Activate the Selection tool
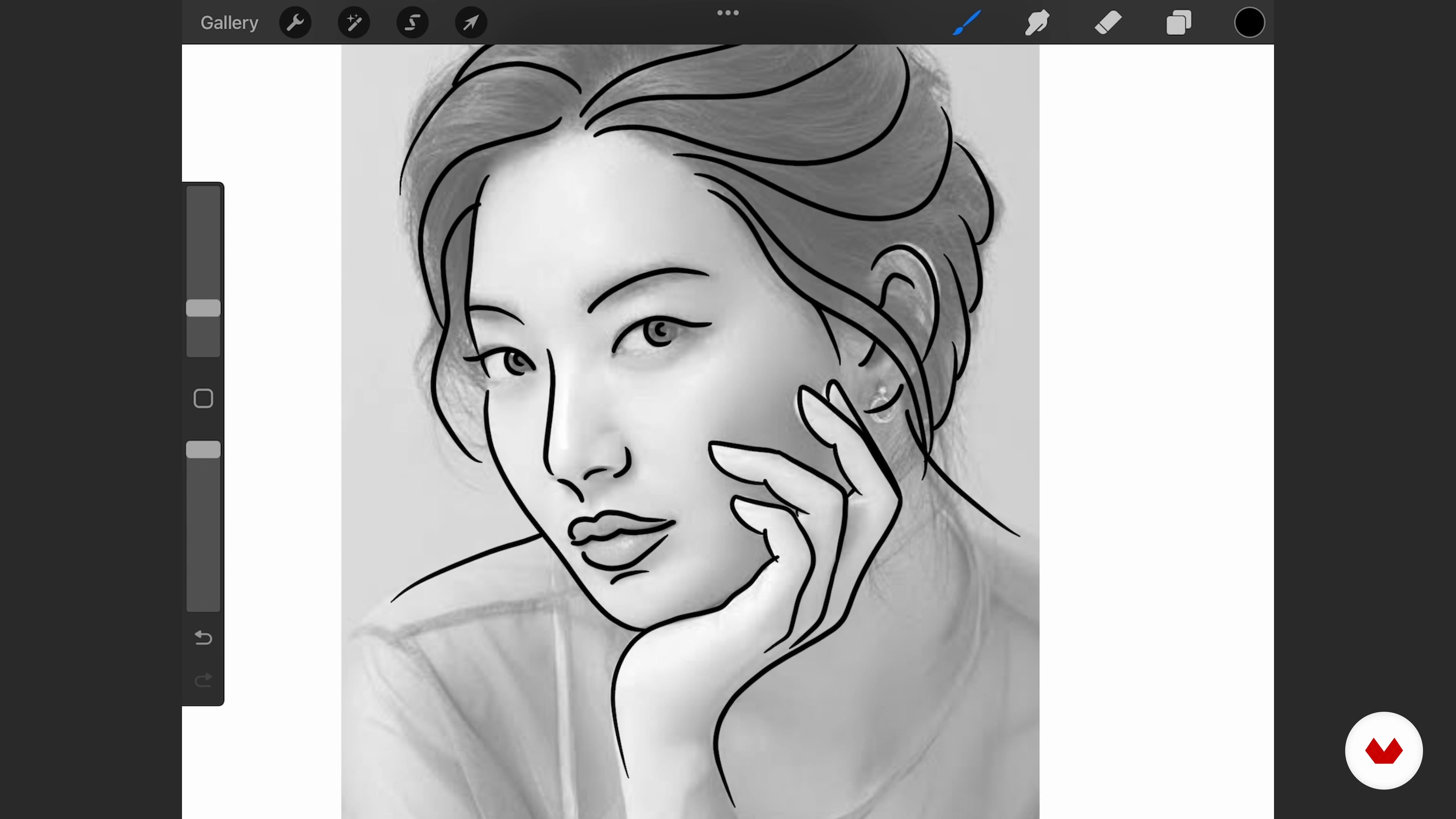This screenshot has width=1456, height=819. click(413, 23)
